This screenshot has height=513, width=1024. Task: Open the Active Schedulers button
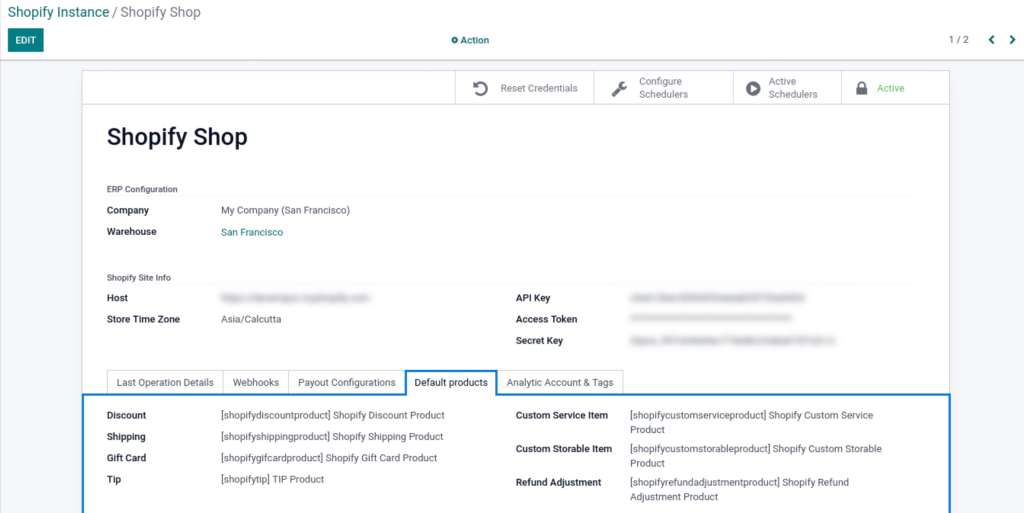pyautogui.click(x=787, y=88)
